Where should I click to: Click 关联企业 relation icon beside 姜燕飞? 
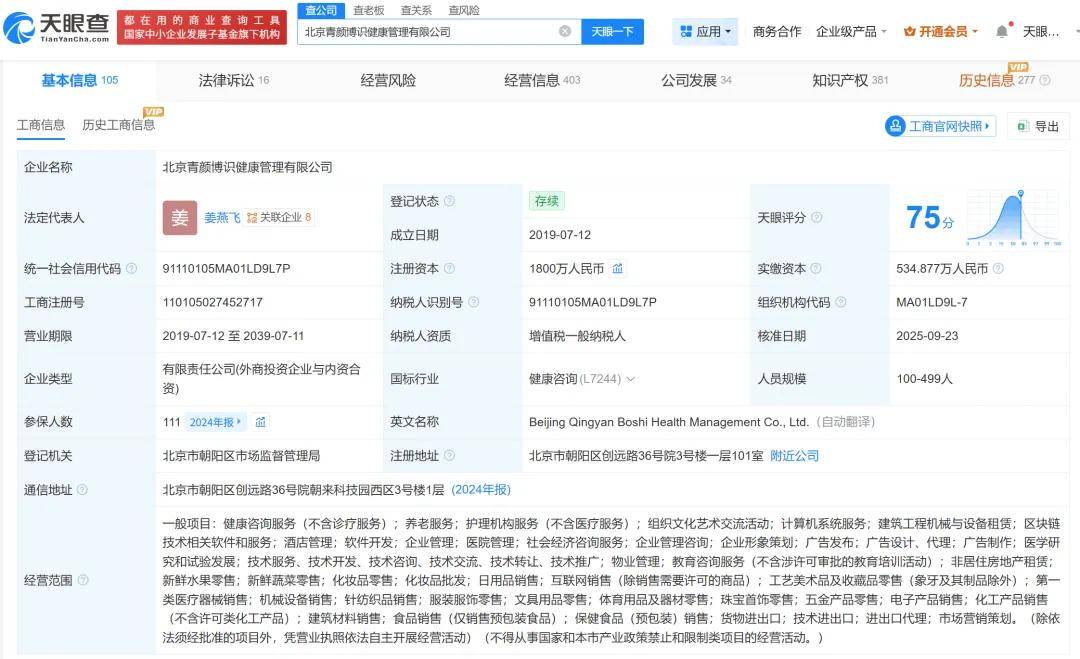pyautogui.click(x=252, y=218)
